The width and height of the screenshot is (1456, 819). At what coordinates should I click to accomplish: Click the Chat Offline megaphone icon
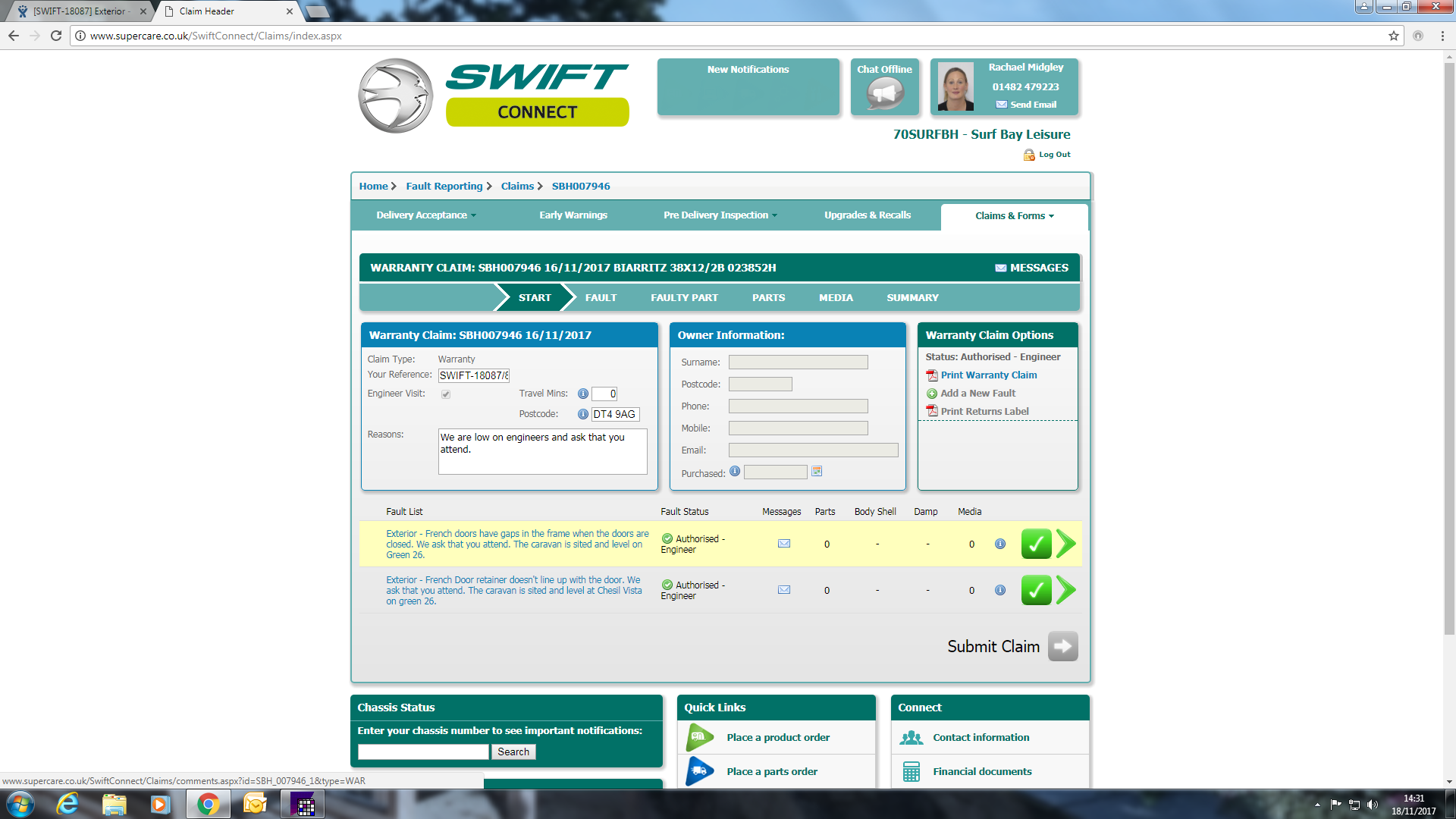point(885,94)
